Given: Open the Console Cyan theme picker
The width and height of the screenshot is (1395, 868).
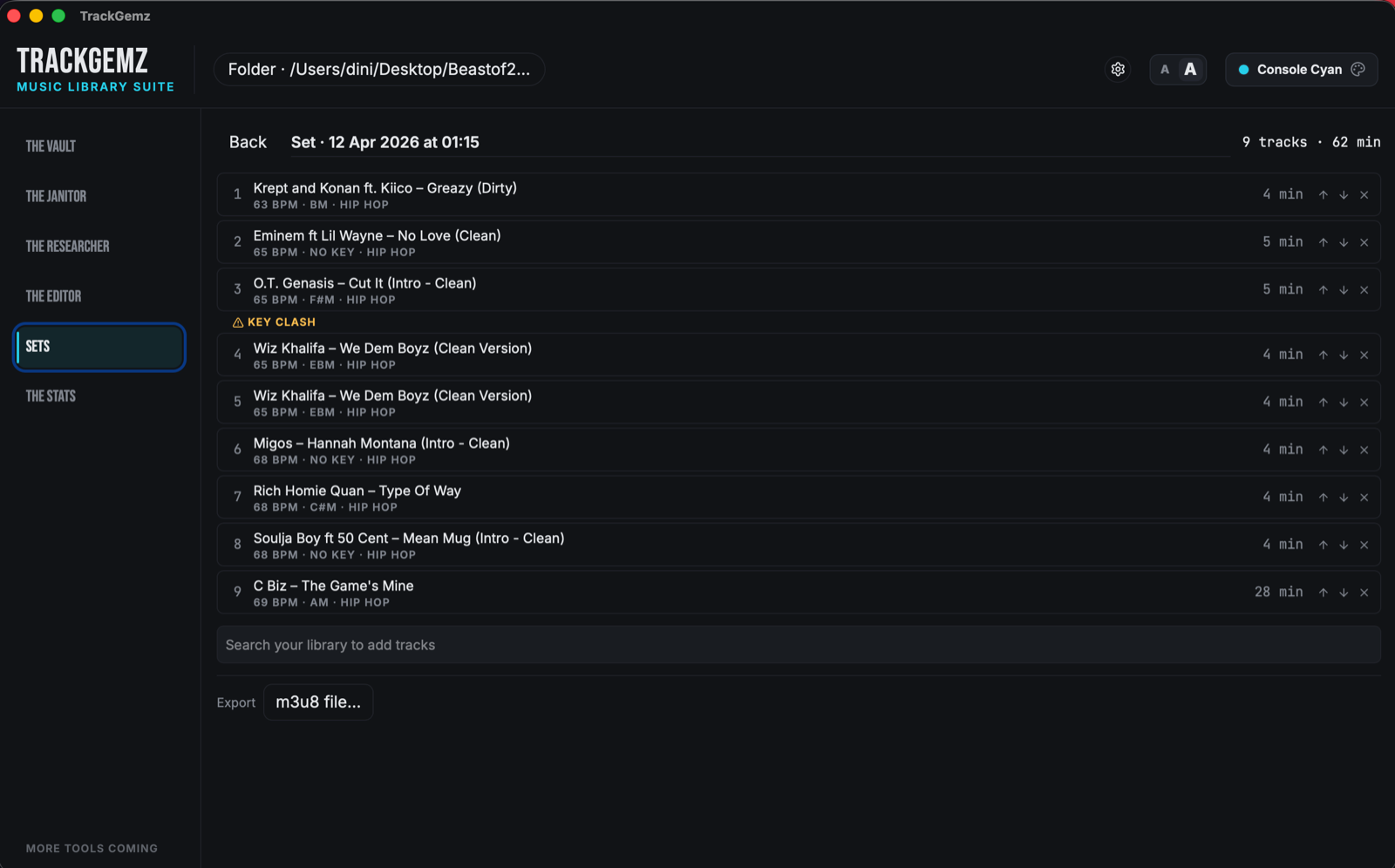Looking at the screenshot, I should 1301,70.
